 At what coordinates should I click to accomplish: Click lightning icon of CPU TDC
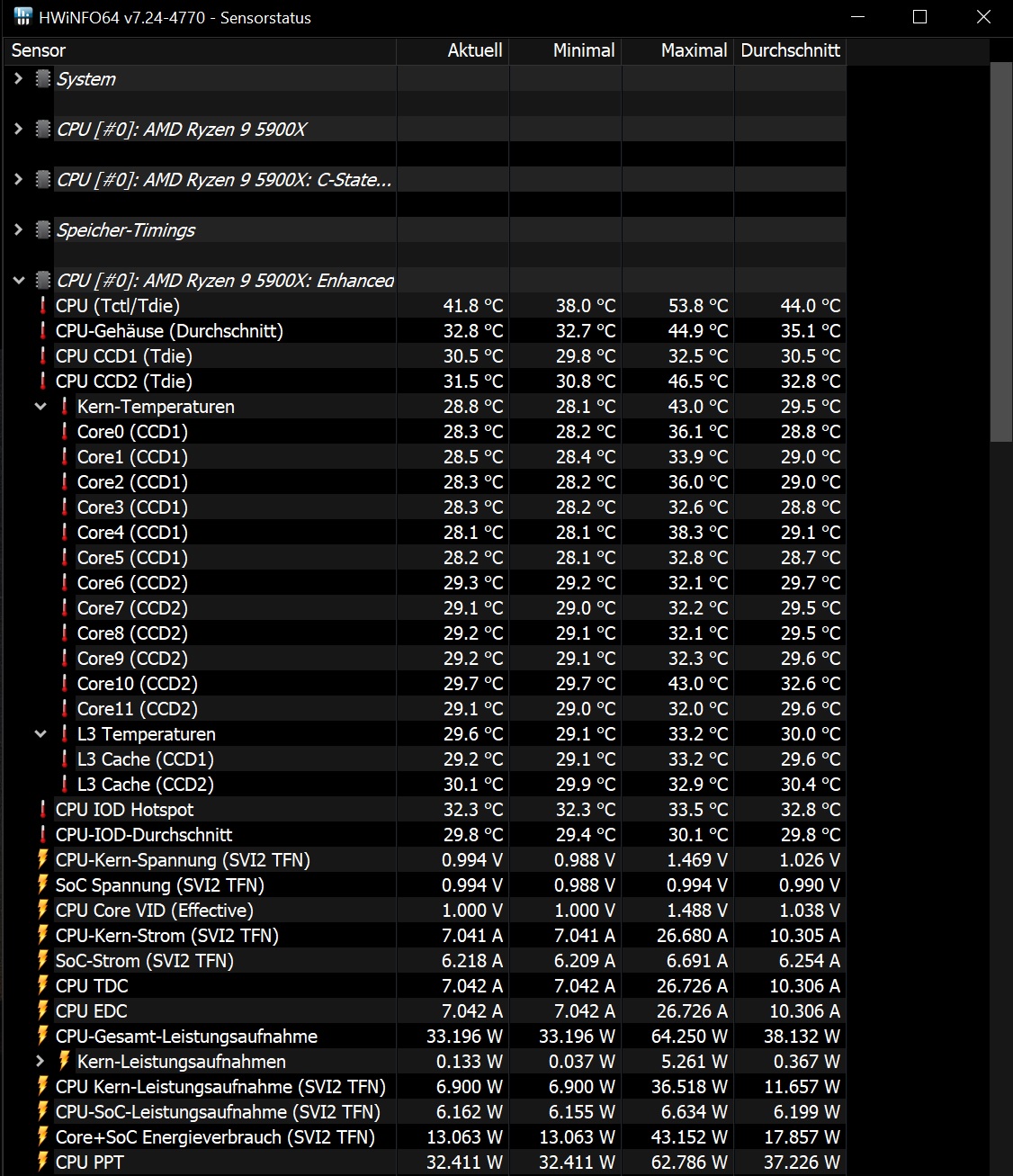[x=42, y=984]
